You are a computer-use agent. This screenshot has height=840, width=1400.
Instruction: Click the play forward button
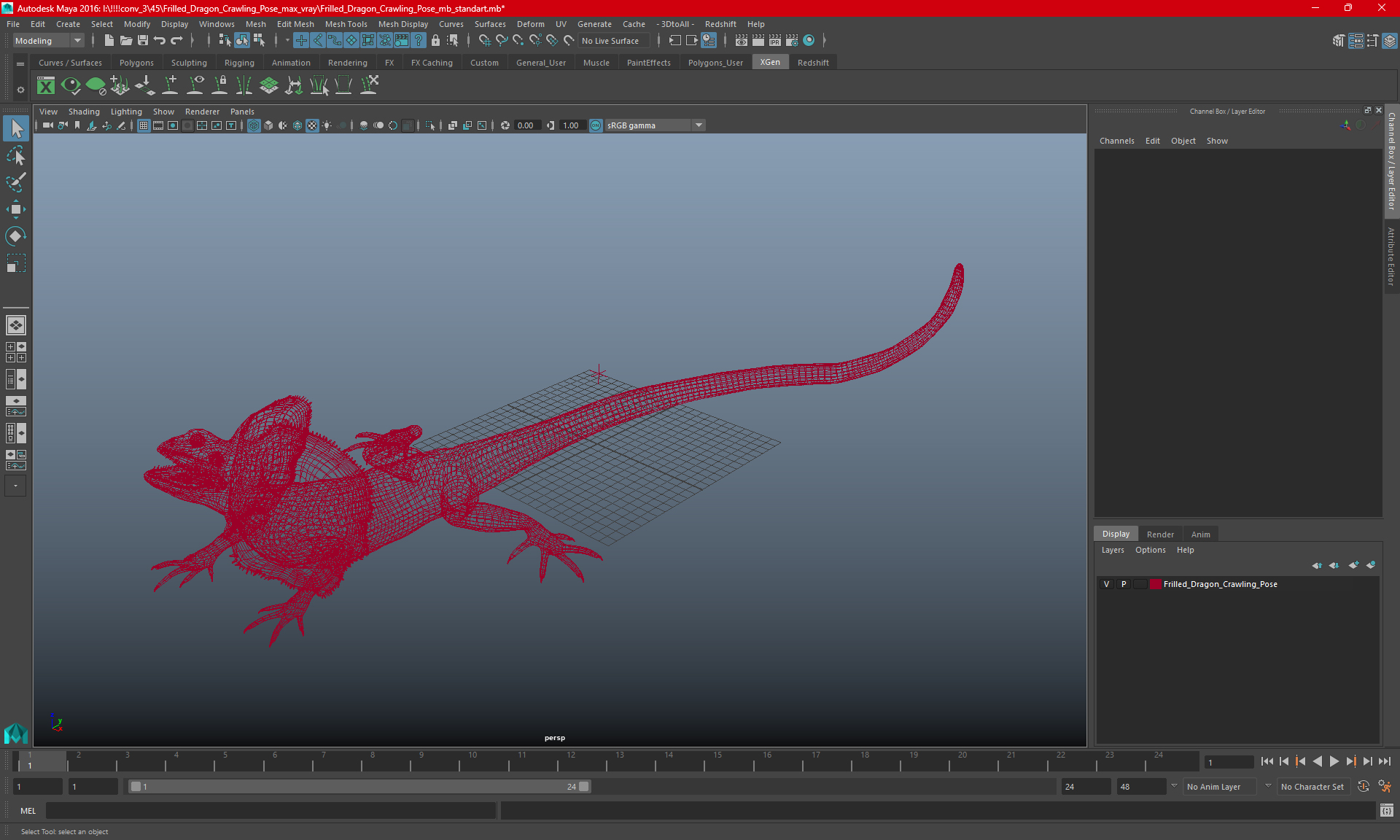click(x=1334, y=761)
